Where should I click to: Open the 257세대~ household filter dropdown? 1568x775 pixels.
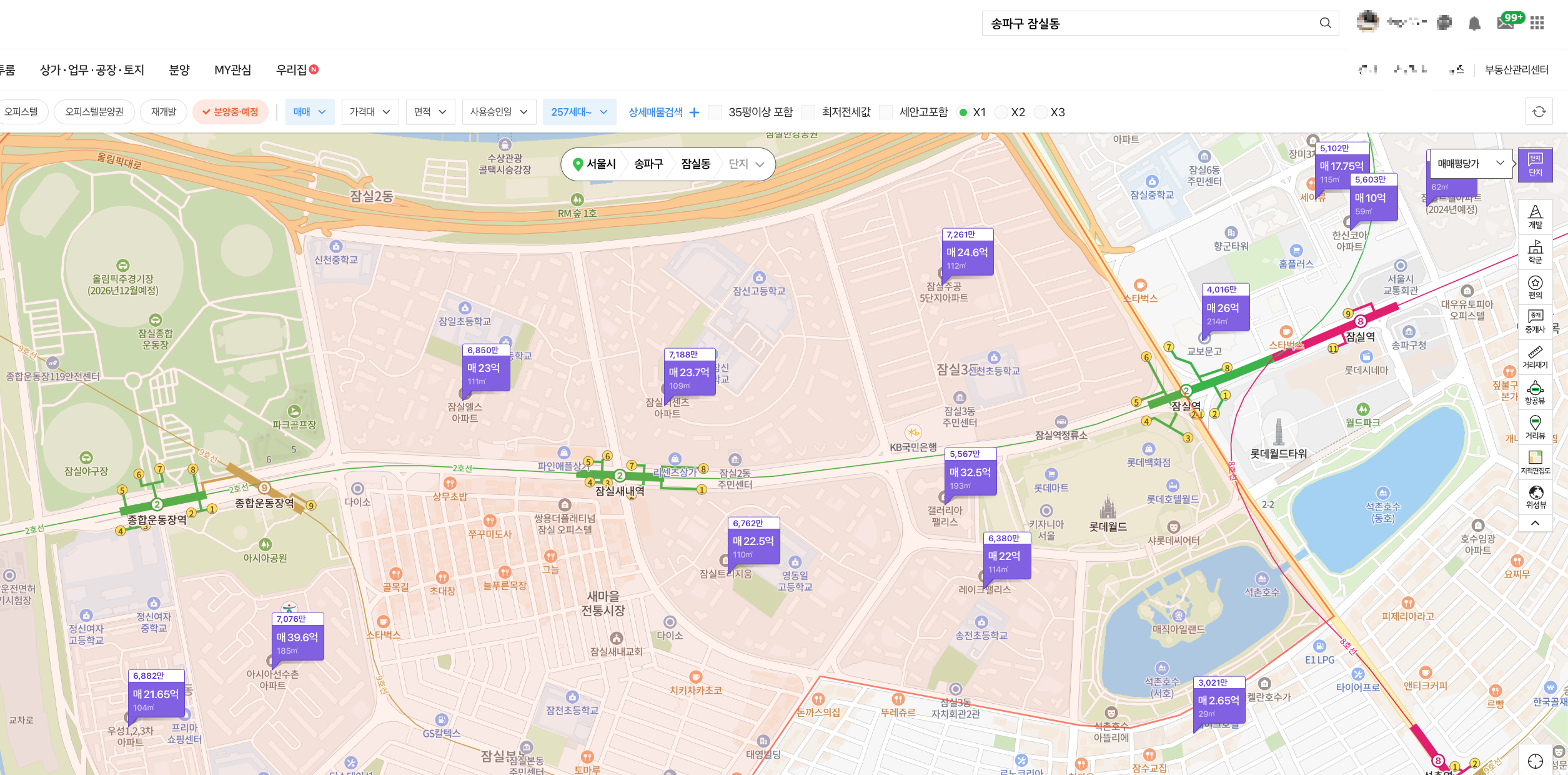click(x=578, y=112)
